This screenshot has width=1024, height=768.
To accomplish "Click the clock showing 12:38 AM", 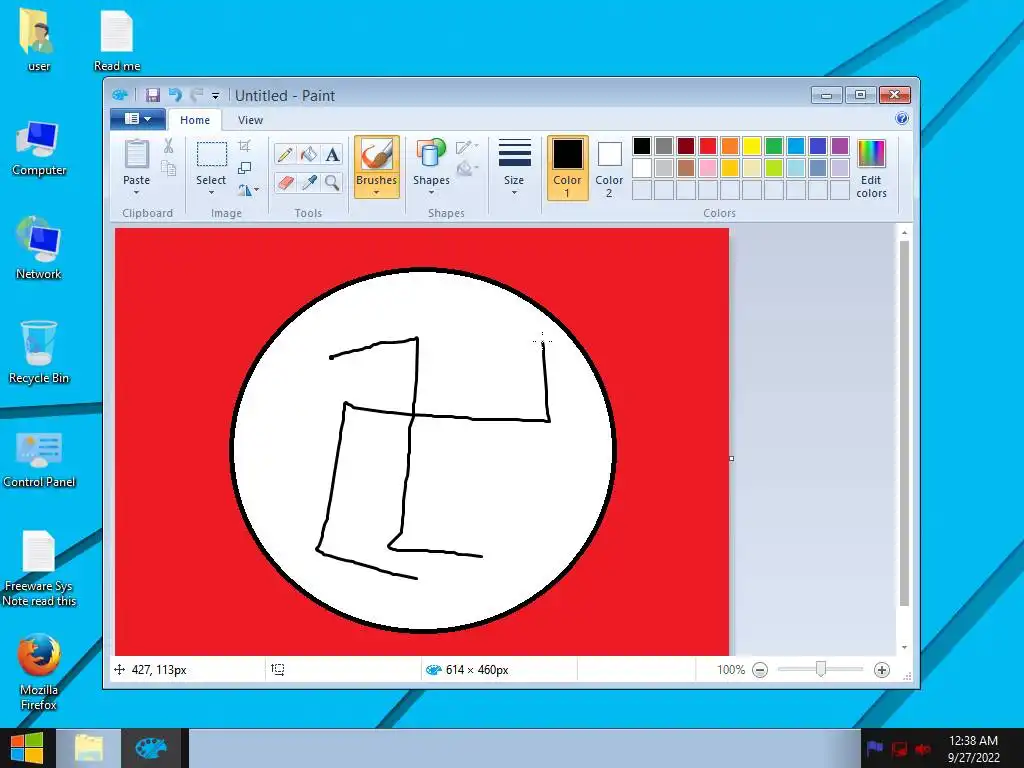I will [973, 741].
